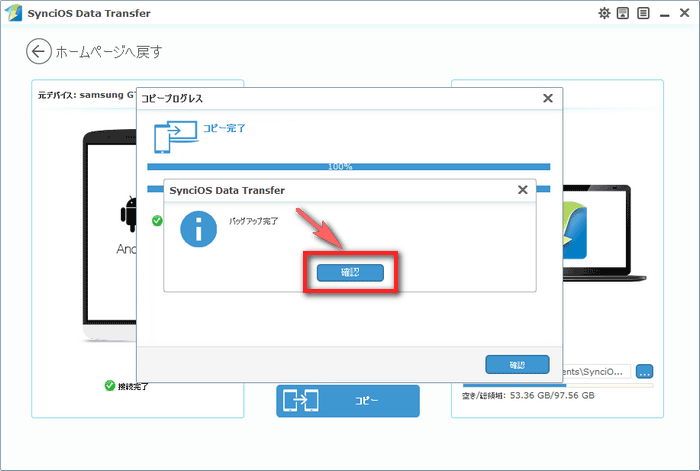This screenshot has height=471, width=700.
Task: Click the green check beside 接続完了
Action: (x=110, y=386)
